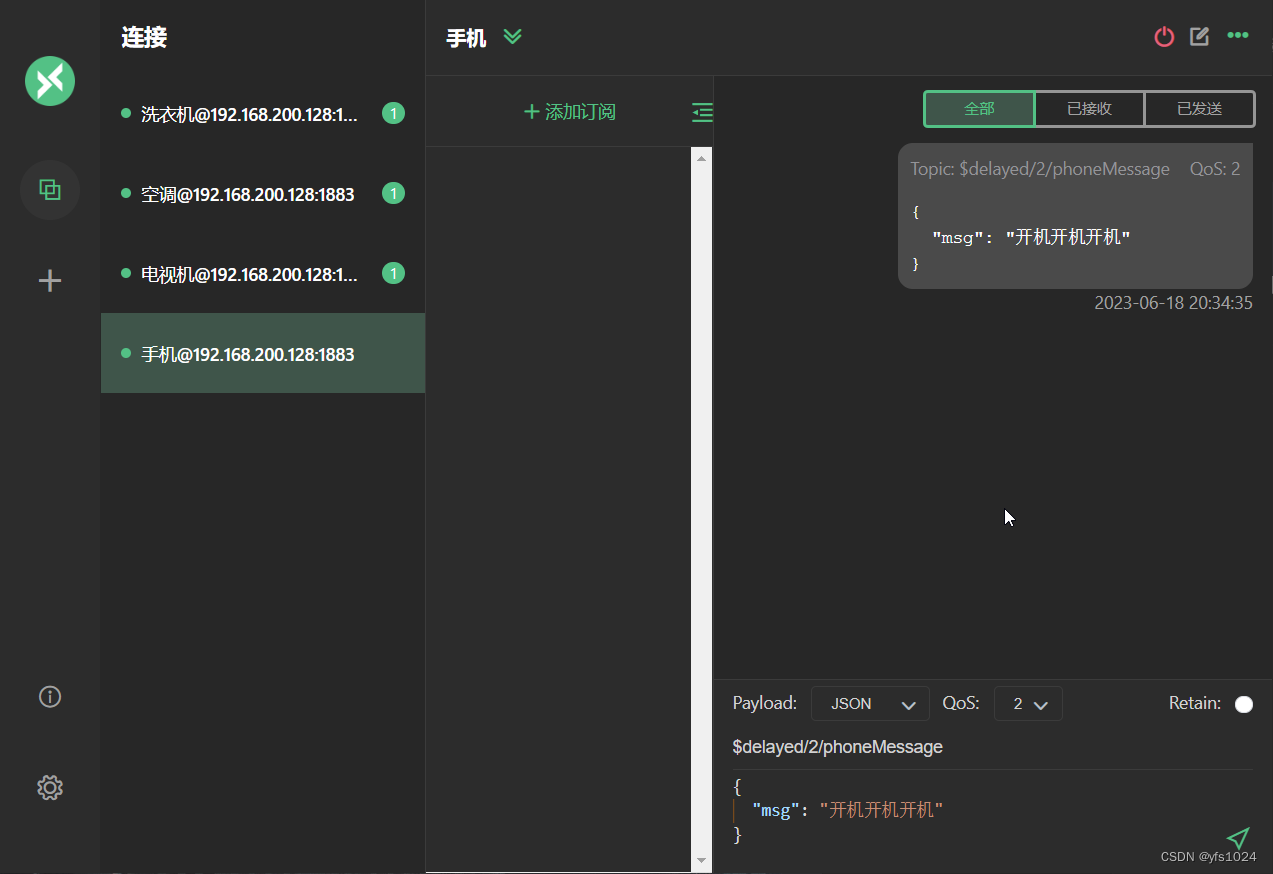Click the green status dot of 手机 connection
This screenshot has width=1273, height=874.
click(126, 353)
